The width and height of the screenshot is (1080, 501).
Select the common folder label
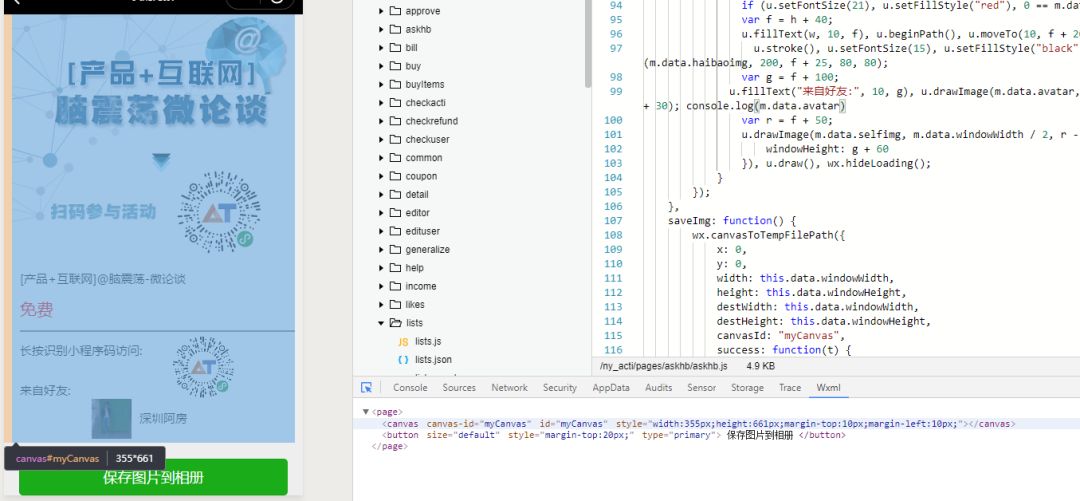click(424, 158)
